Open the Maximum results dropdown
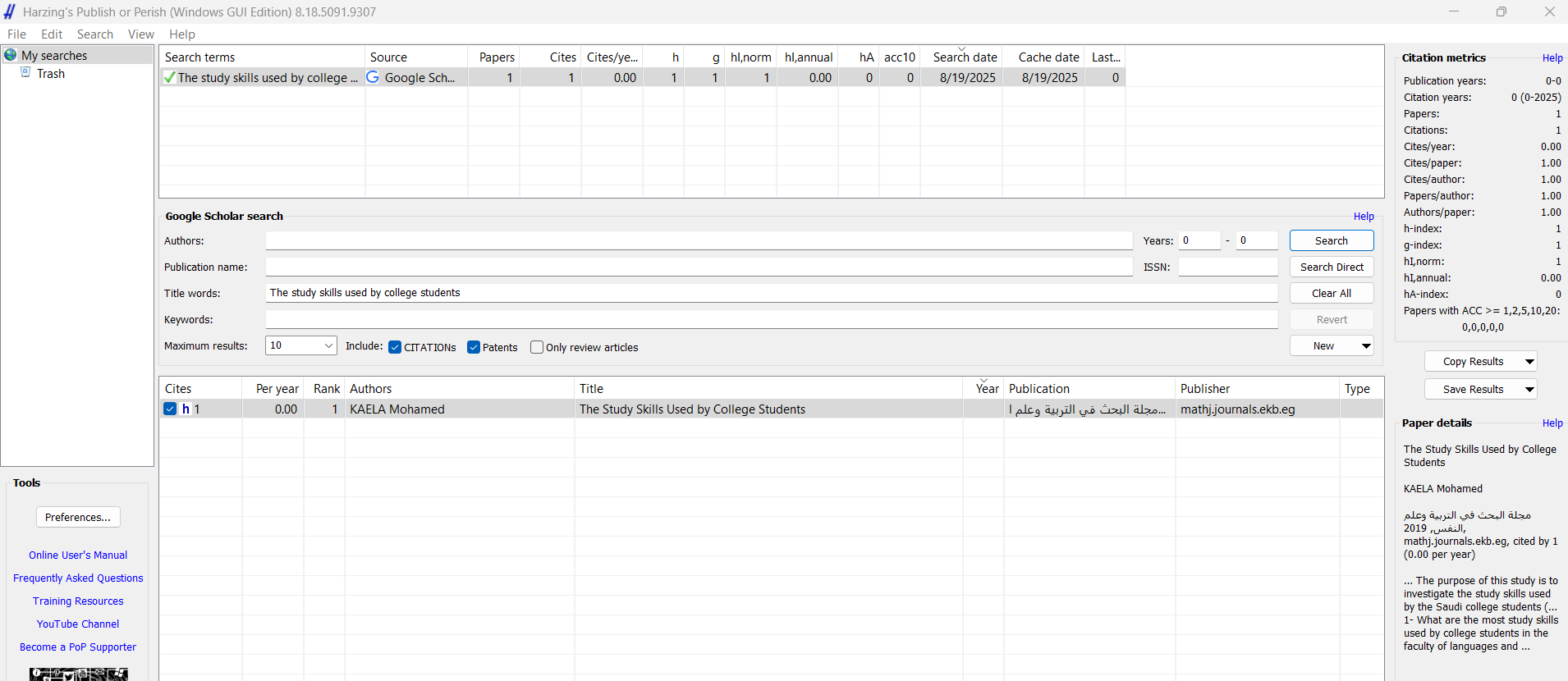 point(301,345)
